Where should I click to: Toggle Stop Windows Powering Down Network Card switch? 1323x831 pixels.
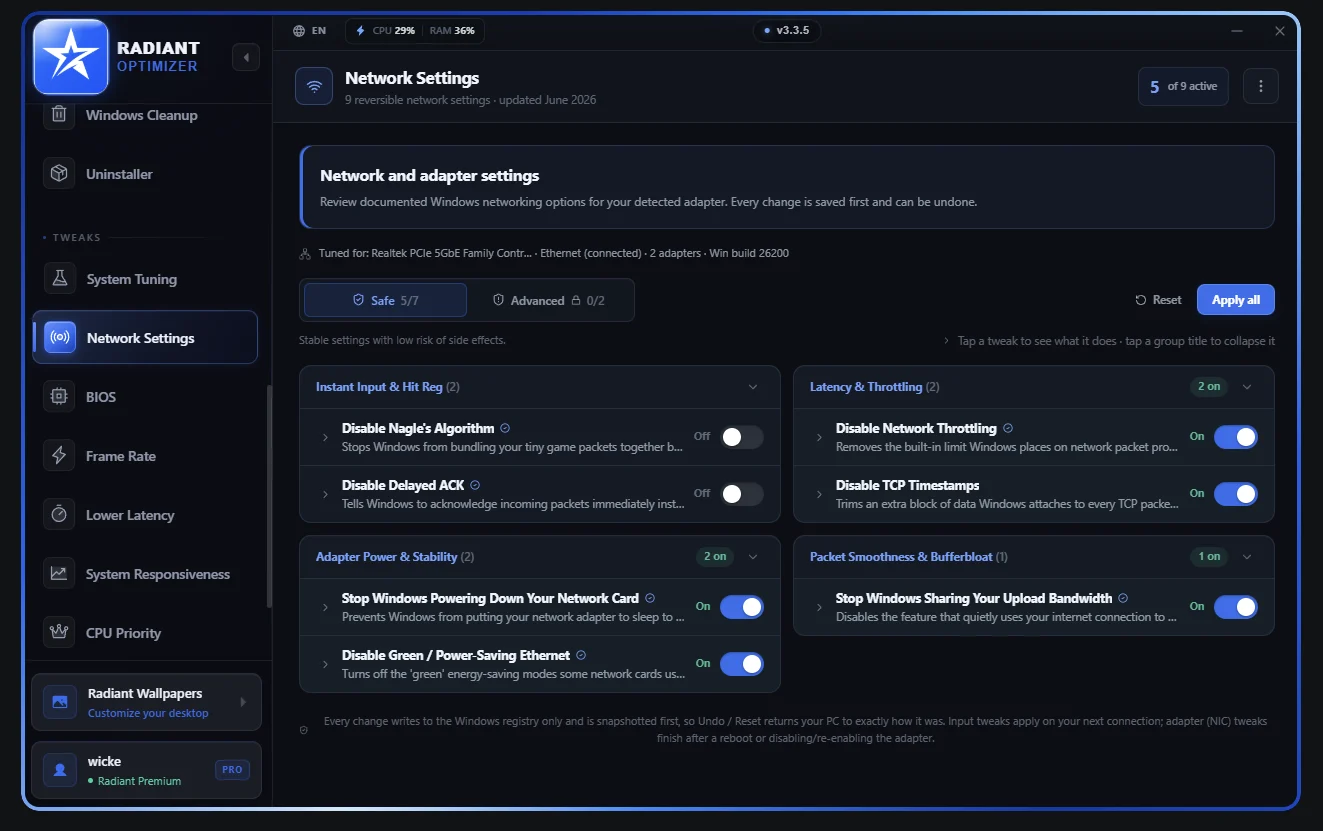(742, 607)
